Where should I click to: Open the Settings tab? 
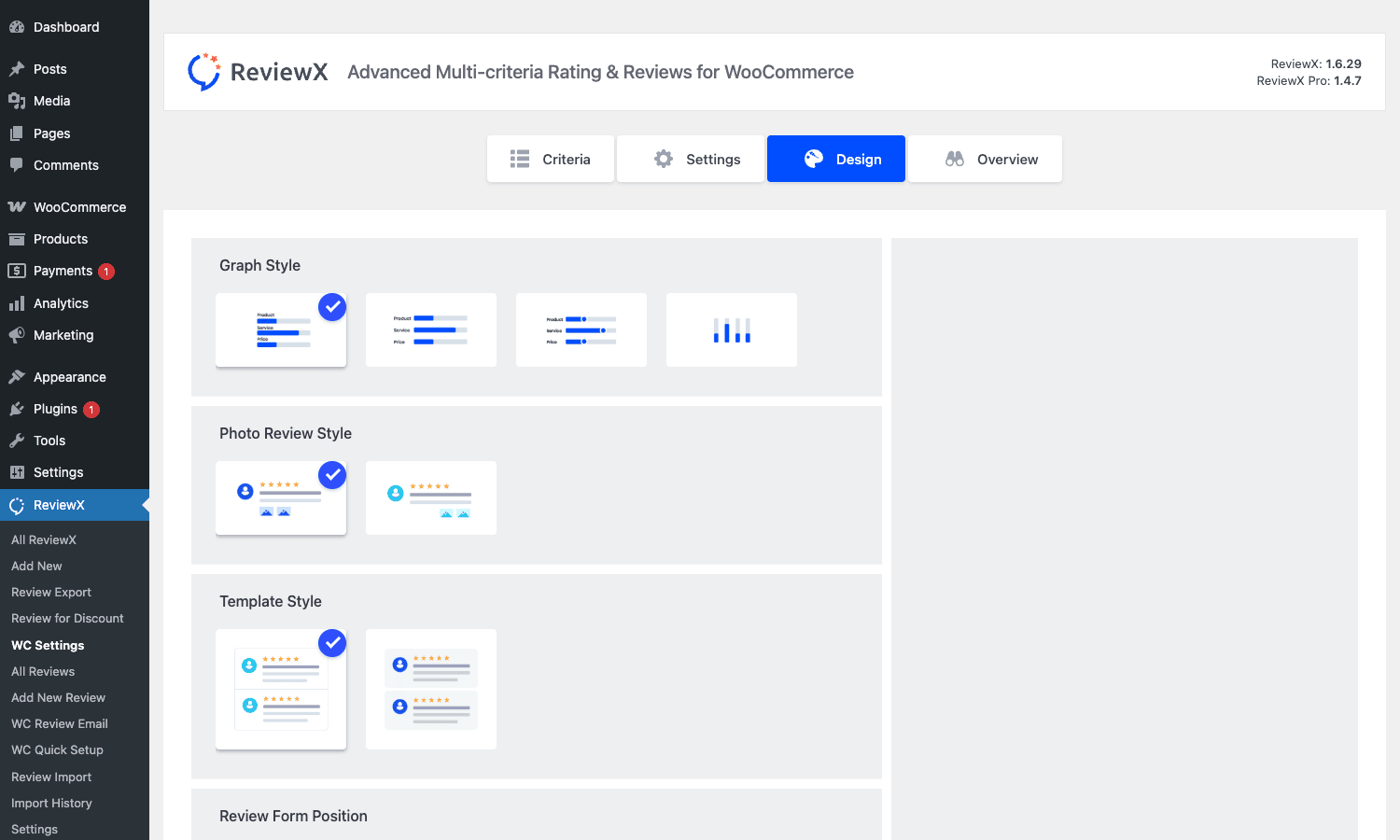point(691,159)
